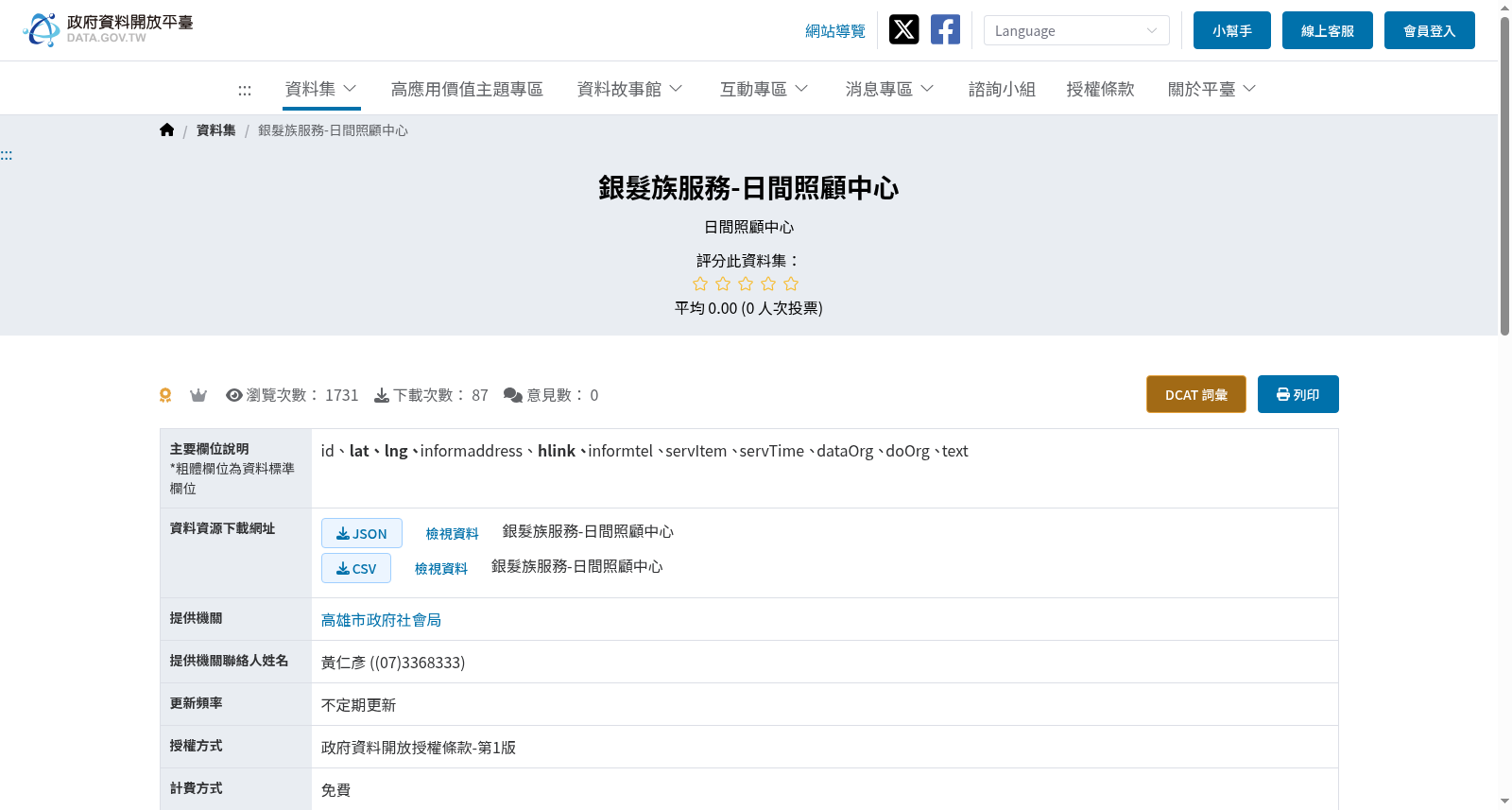
Task: Click the page vertical scrollbar thumb
Action: click(x=1504, y=175)
